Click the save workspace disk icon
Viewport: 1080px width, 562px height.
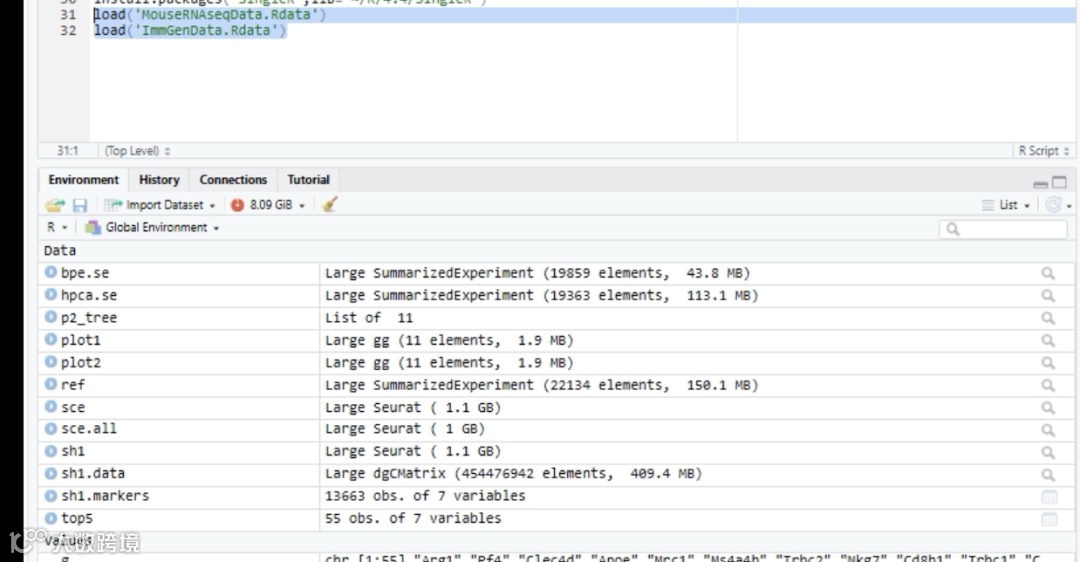80,205
